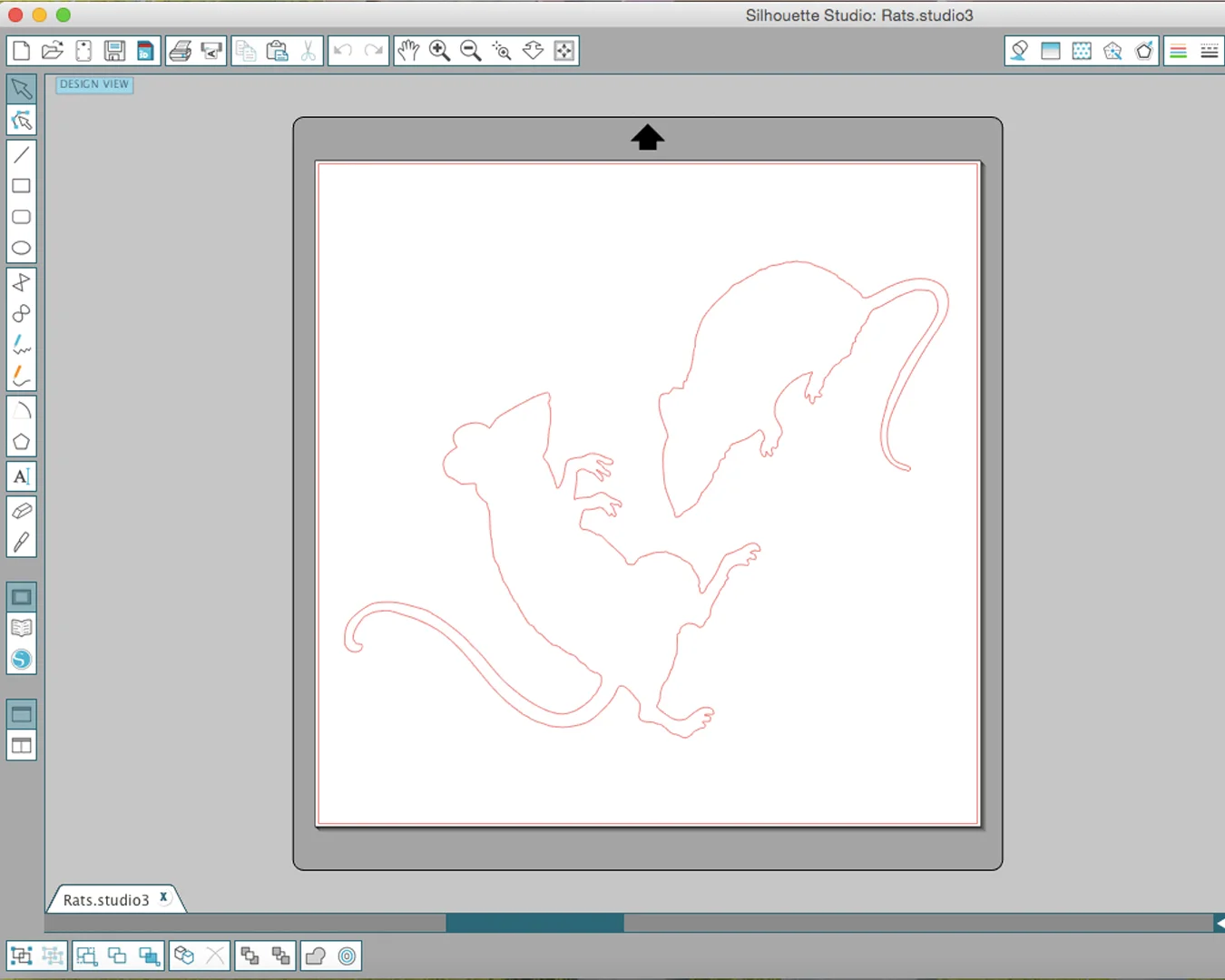Redo the last undone action
This screenshot has width=1225, height=980.
click(374, 51)
